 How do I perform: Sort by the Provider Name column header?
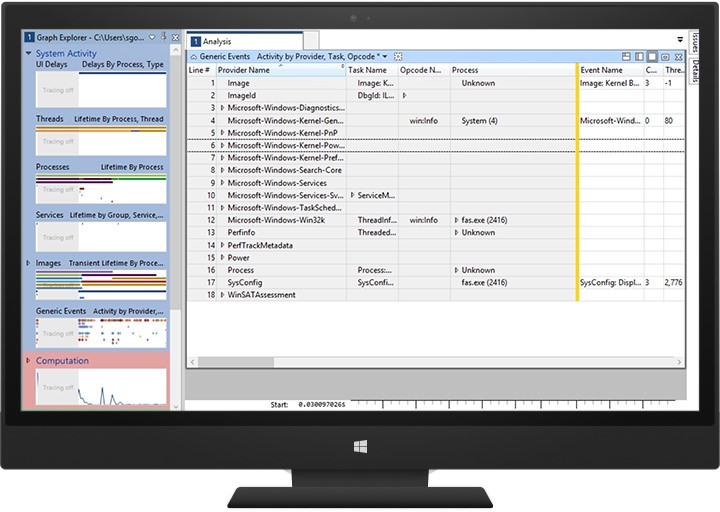click(x=281, y=70)
